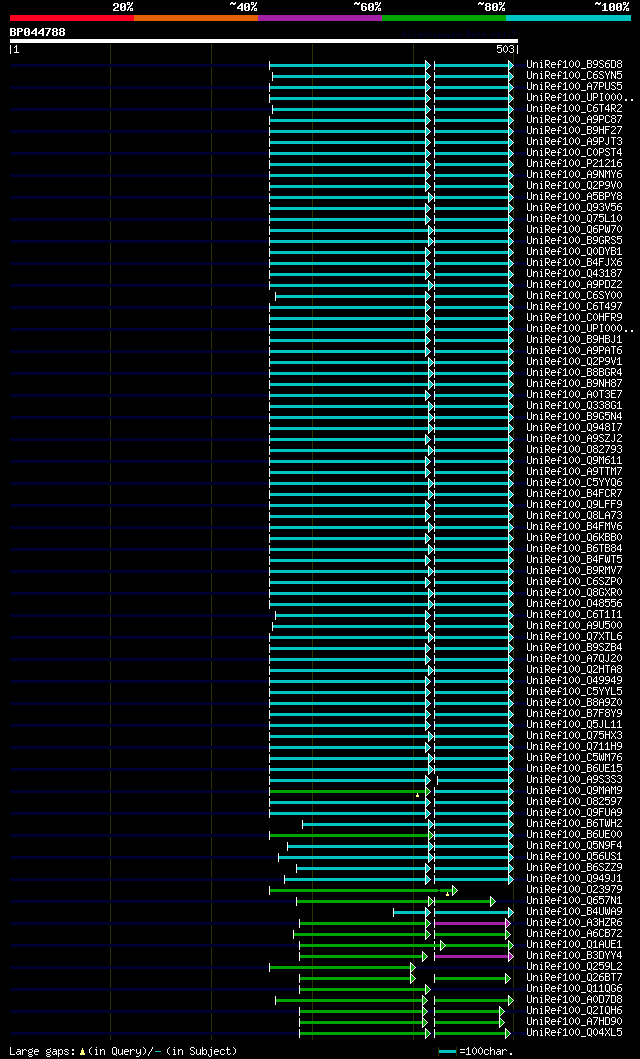Select hit label UniRef100_A6CB72

[575, 933]
